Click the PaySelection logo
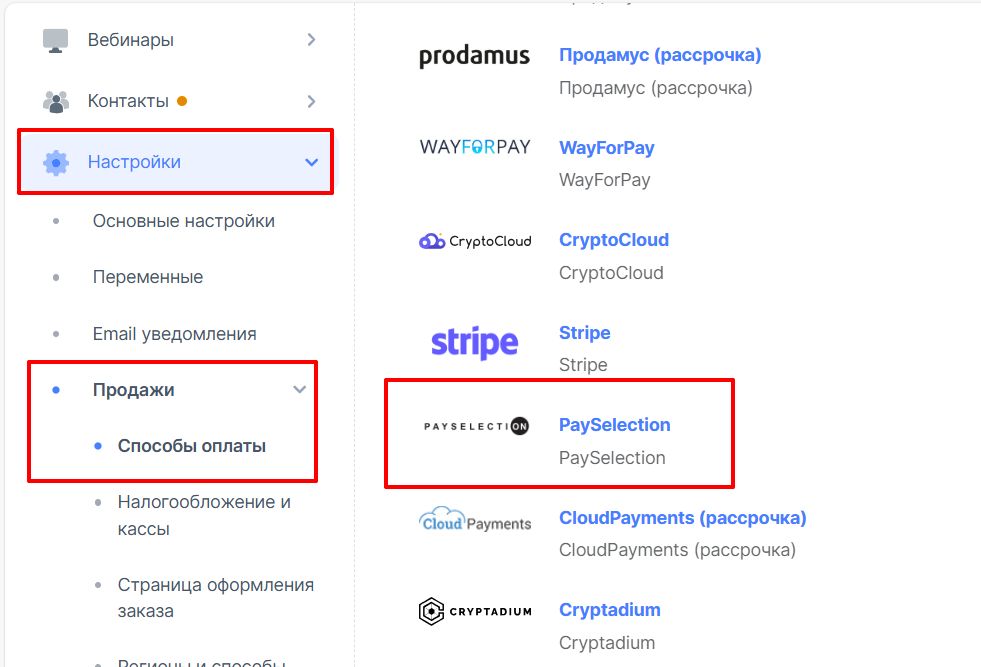The width and height of the screenshot is (981, 667). (x=476, y=426)
